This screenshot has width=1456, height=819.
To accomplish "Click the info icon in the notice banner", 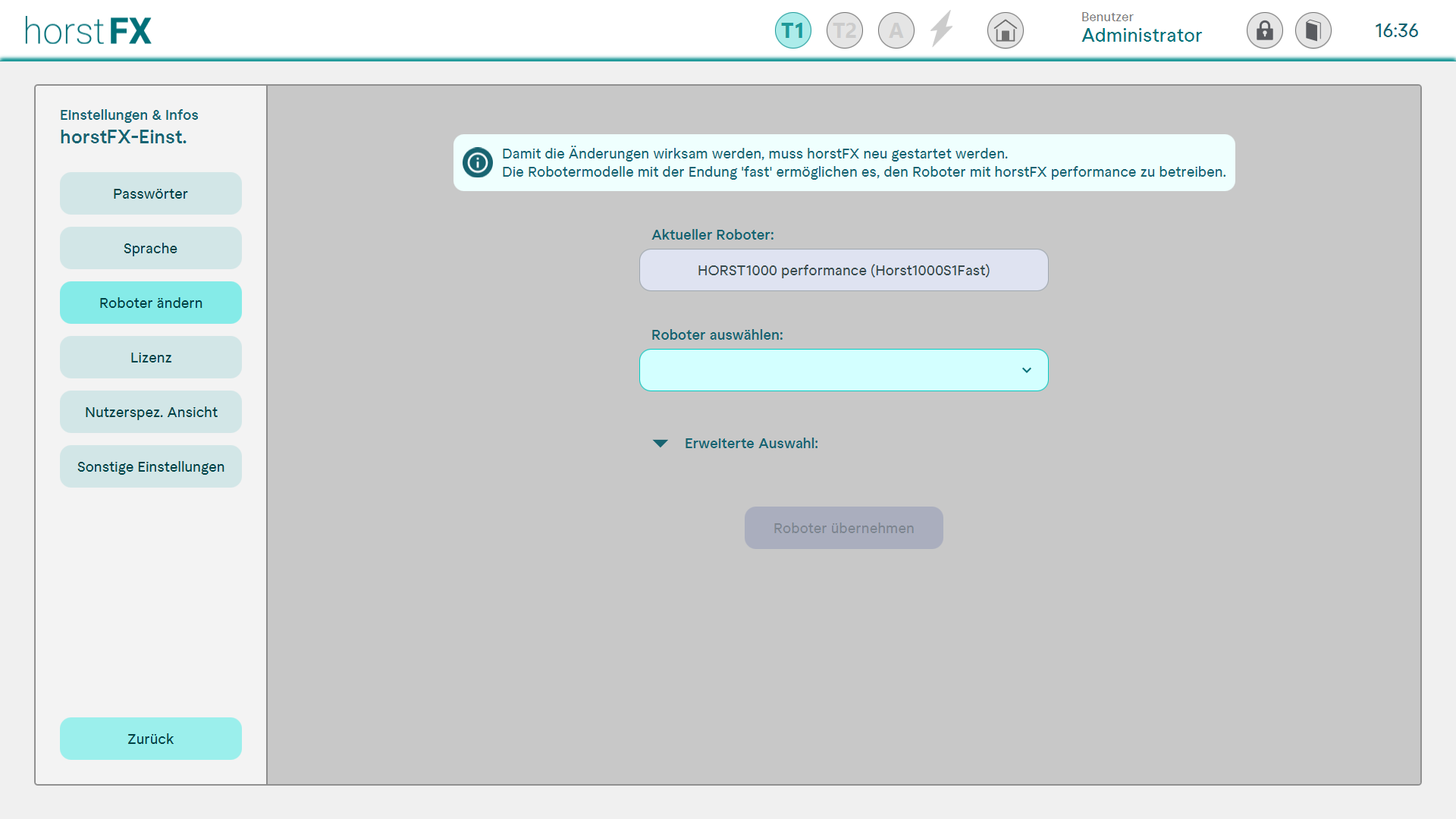I will (x=478, y=162).
